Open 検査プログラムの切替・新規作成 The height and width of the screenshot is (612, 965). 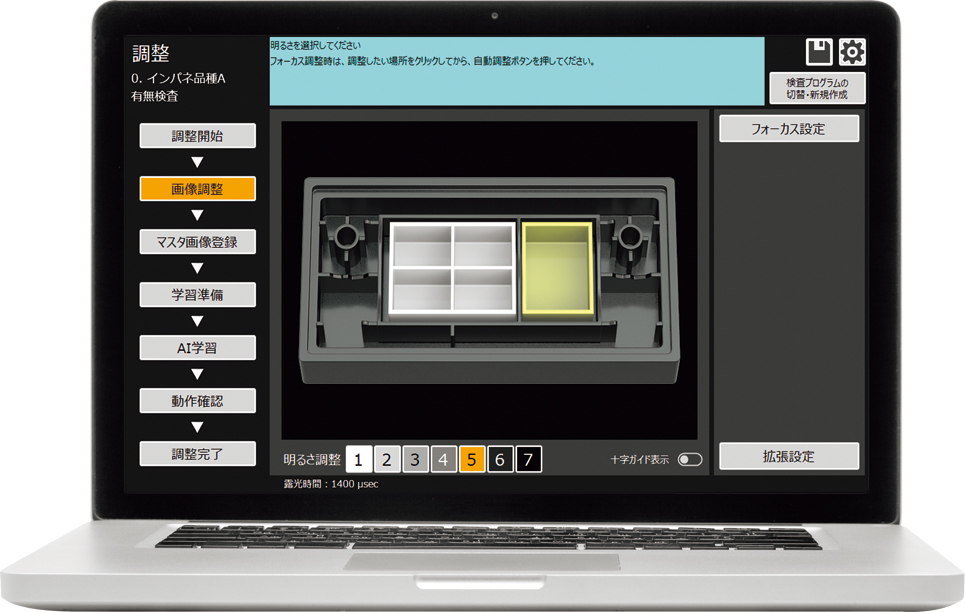pyautogui.click(x=816, y=88)
